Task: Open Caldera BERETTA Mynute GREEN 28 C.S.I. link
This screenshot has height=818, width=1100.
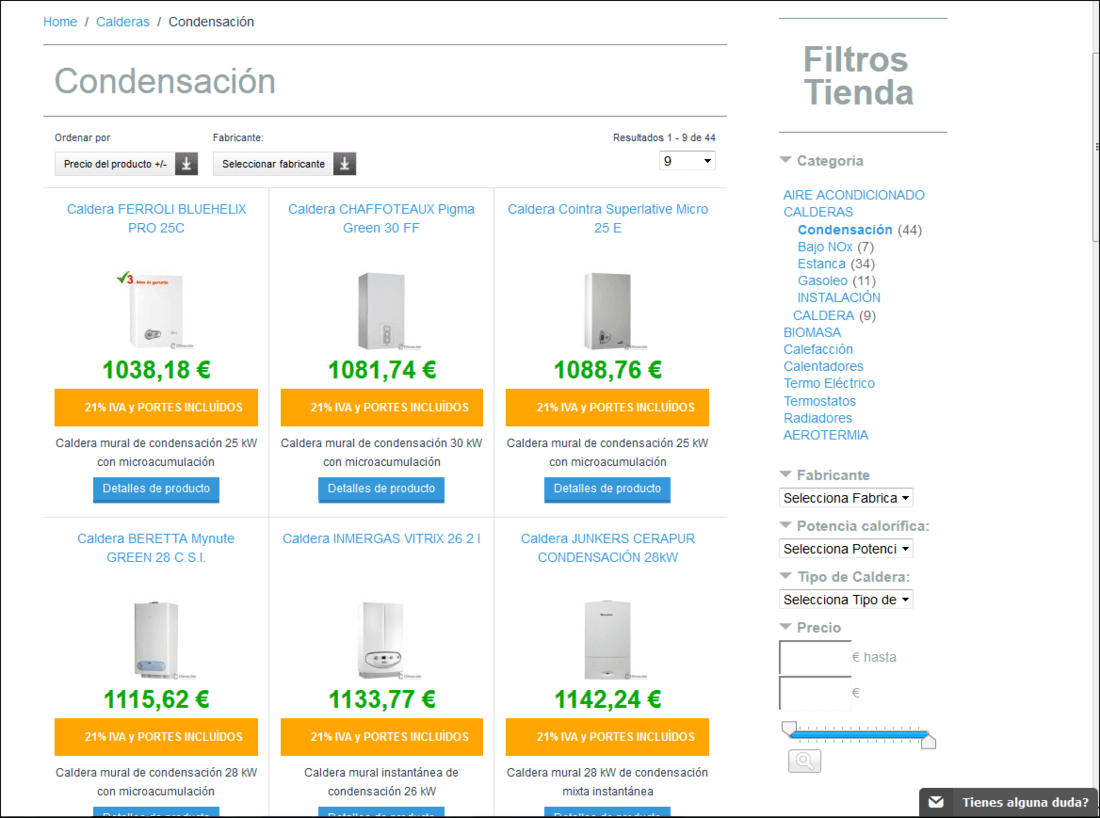Action: click(156, 548)
